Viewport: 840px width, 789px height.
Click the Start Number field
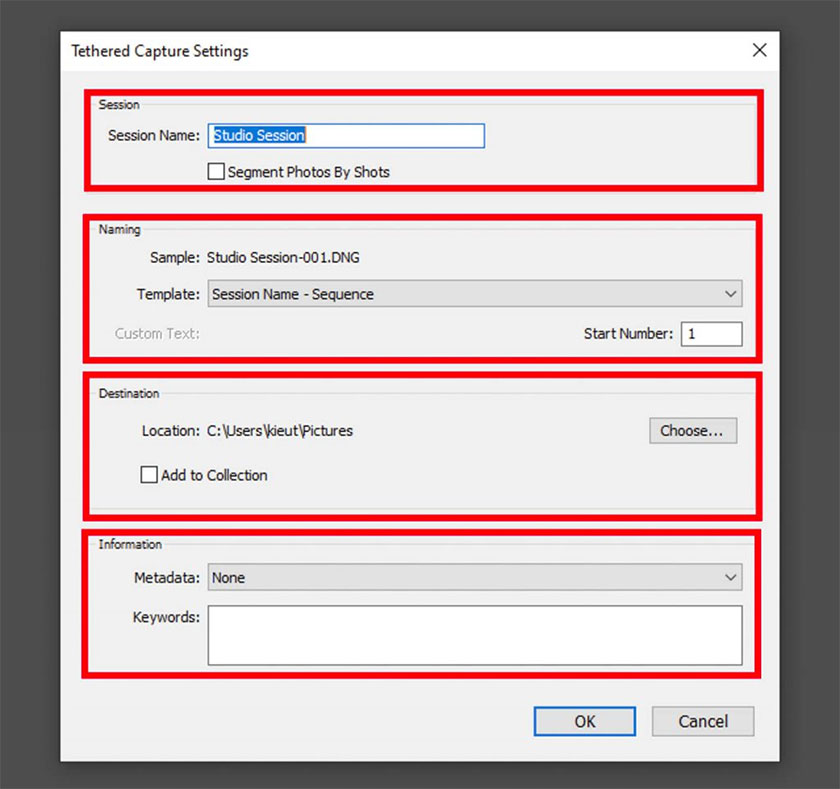pyautogui.click(x=711, y=334)
